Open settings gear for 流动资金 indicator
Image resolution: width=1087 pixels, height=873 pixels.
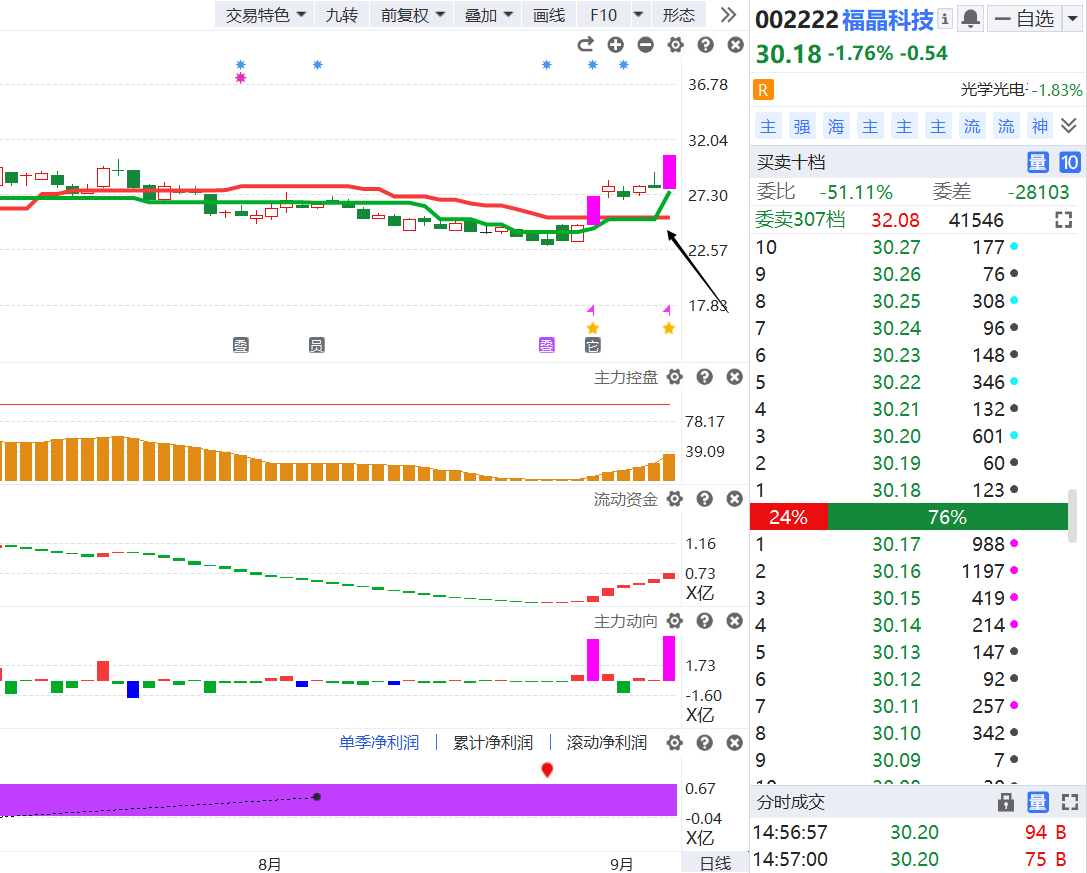(x=675, y=499)
